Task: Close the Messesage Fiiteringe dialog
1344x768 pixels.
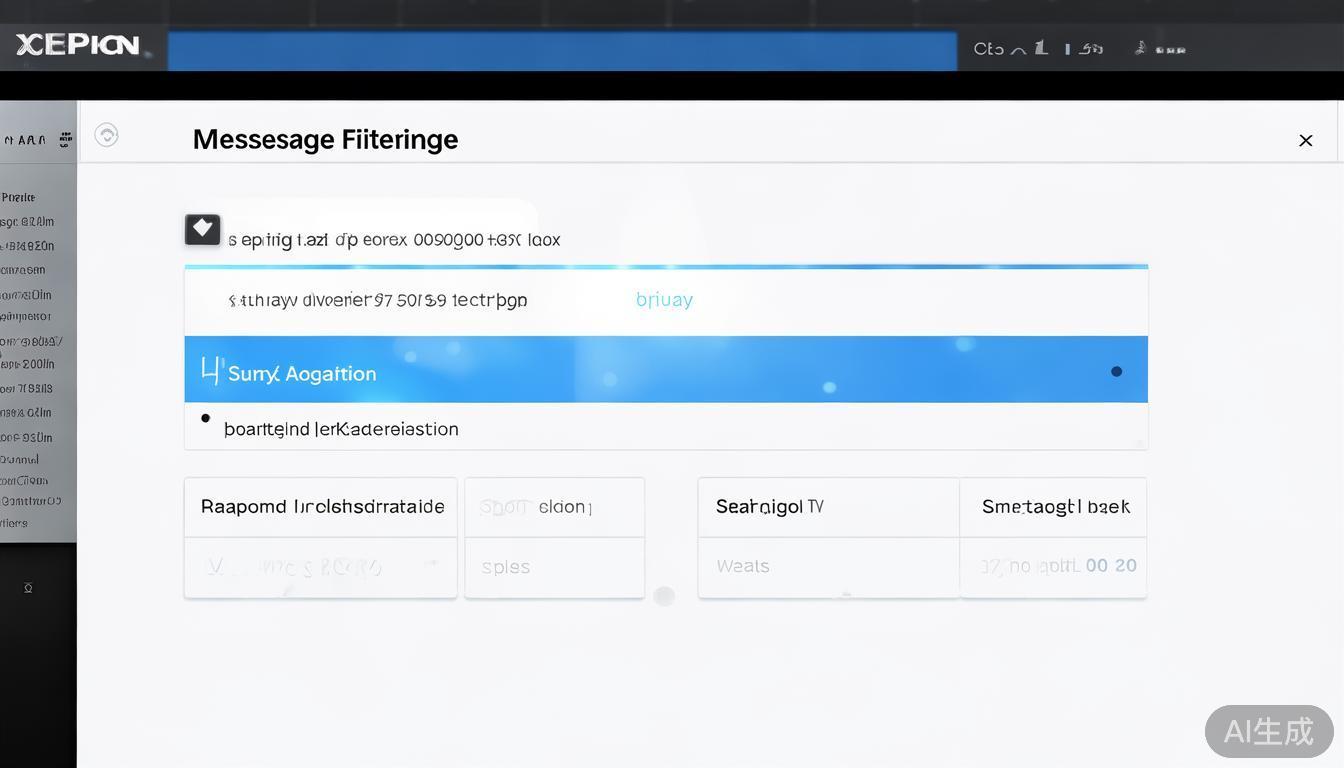Action: (1305, 140)
